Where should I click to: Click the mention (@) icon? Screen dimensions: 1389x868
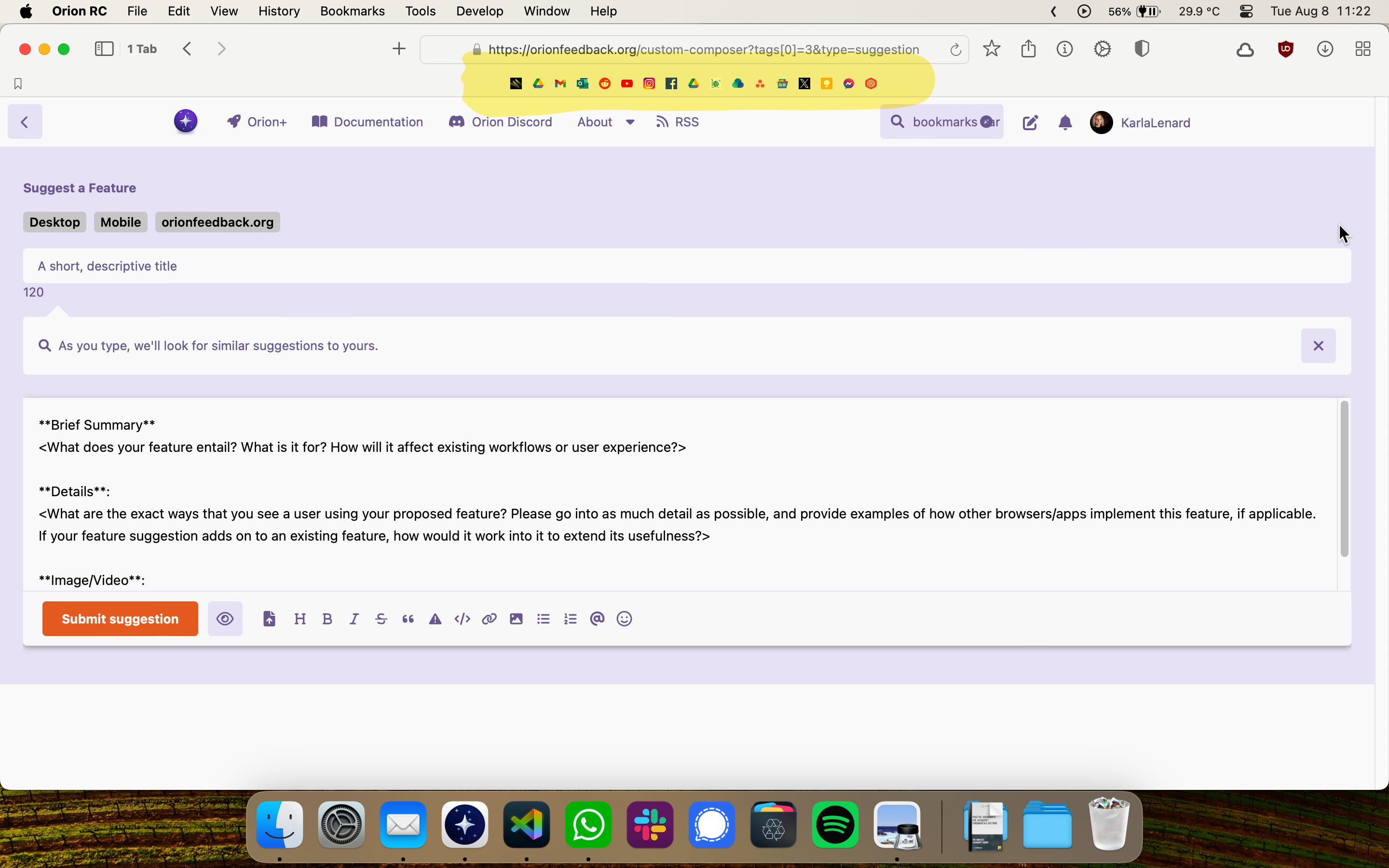coord(597,619)
